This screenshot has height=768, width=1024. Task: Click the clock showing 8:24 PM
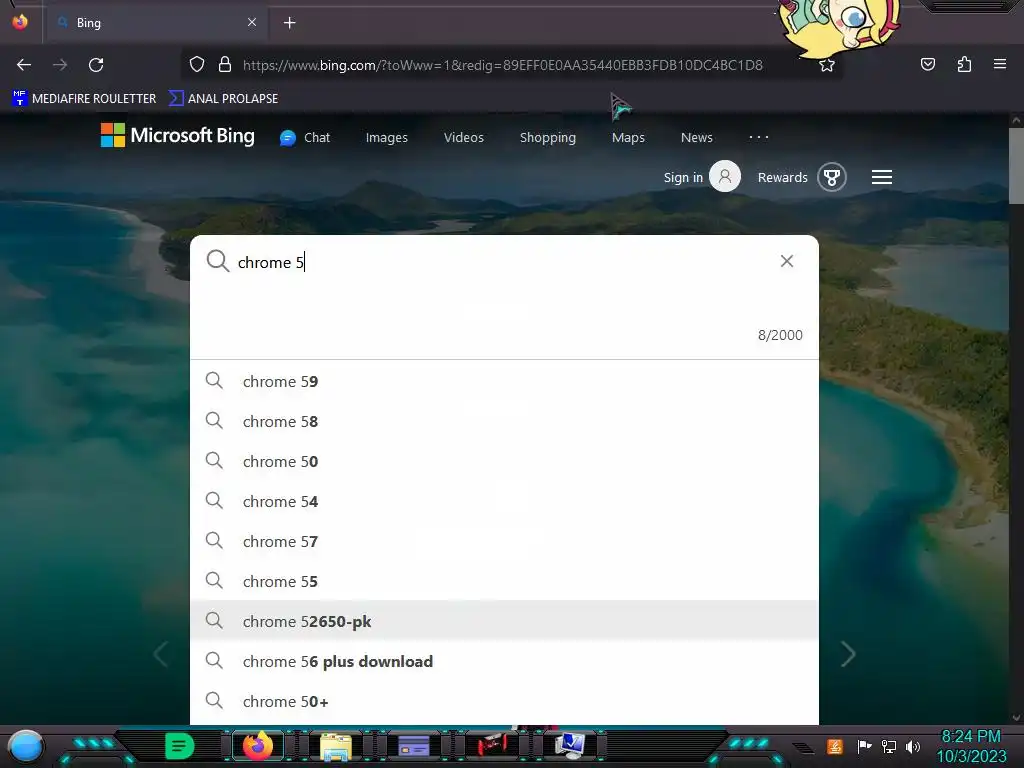971,737
